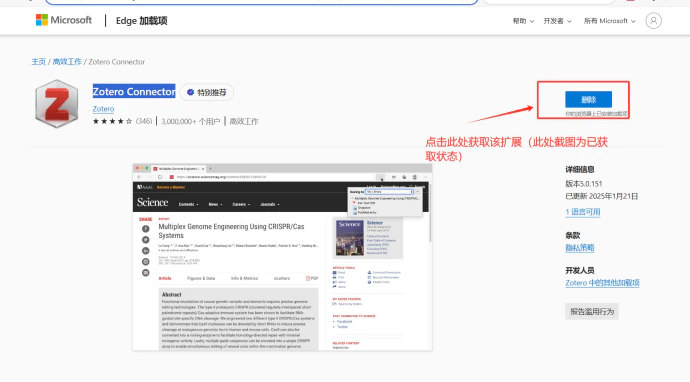Click the 已更新 2025年1月21日 text
This screenshot has width=690, height=382.
pyautogui.click(x=602, y=196)
